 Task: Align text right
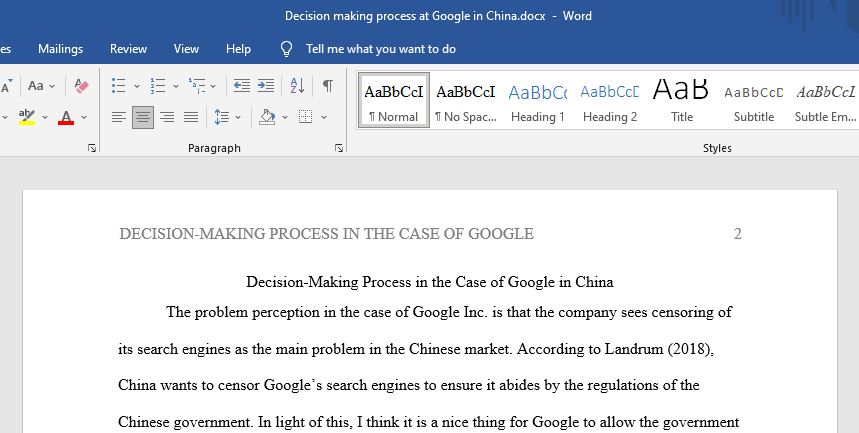[167, 117]
